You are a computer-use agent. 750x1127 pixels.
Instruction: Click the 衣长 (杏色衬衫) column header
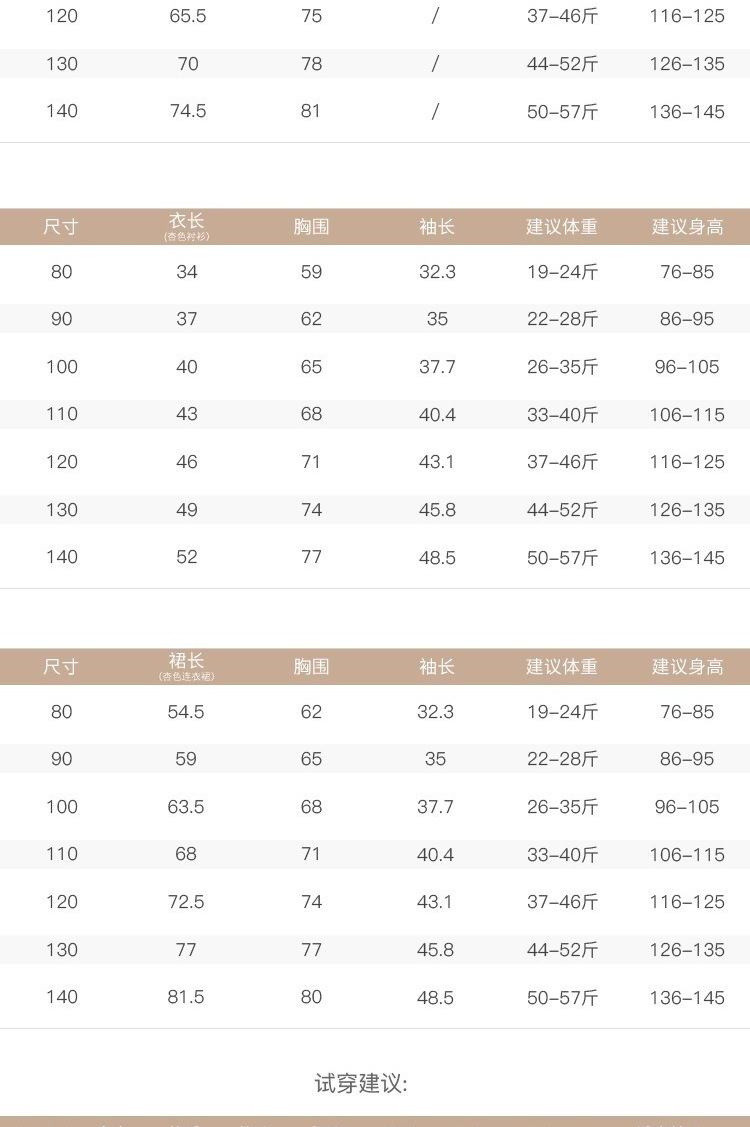coord(187,226)
